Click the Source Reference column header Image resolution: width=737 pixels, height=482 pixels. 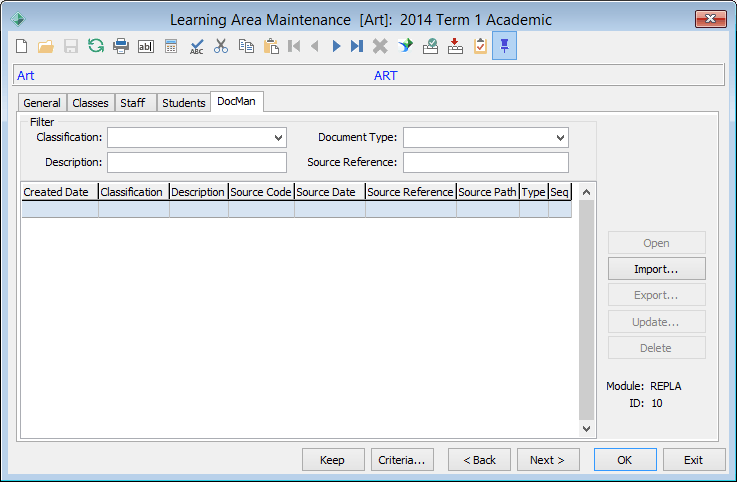click(x=411, y=192)
